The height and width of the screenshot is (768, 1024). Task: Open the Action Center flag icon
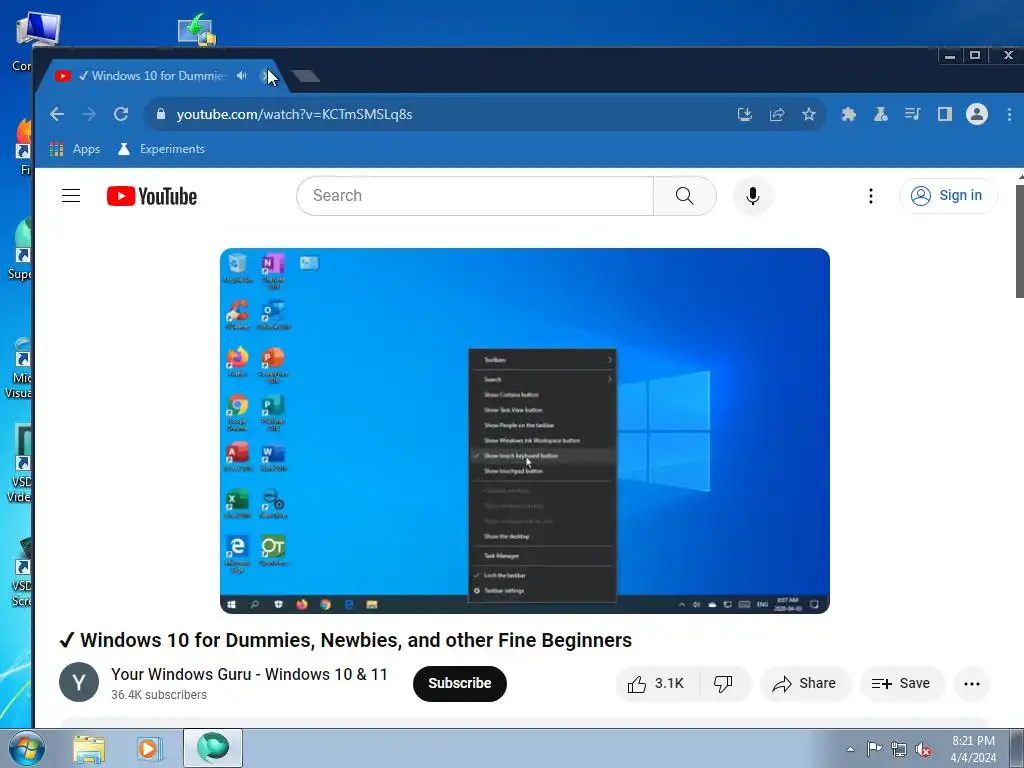[x=874, y=749]
